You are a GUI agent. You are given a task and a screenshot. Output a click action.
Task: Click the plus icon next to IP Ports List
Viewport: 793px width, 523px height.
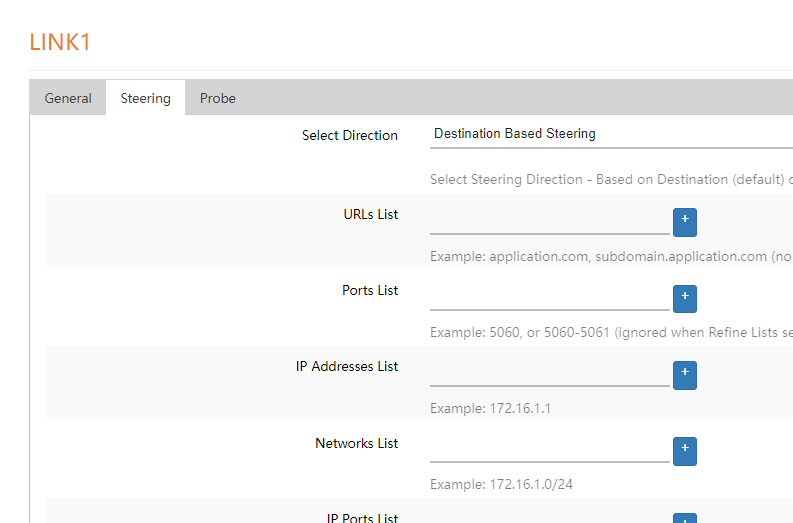(x=684, y=519)
